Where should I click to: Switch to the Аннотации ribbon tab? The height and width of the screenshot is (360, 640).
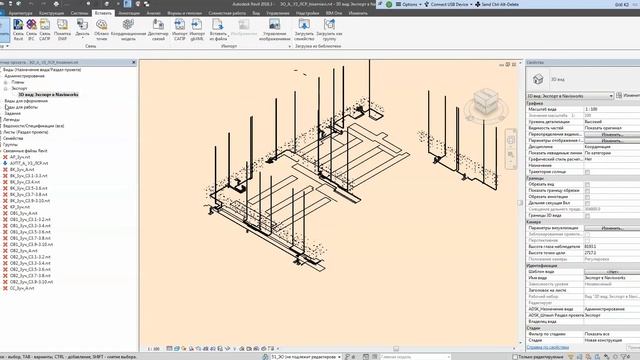coord(129,13)
